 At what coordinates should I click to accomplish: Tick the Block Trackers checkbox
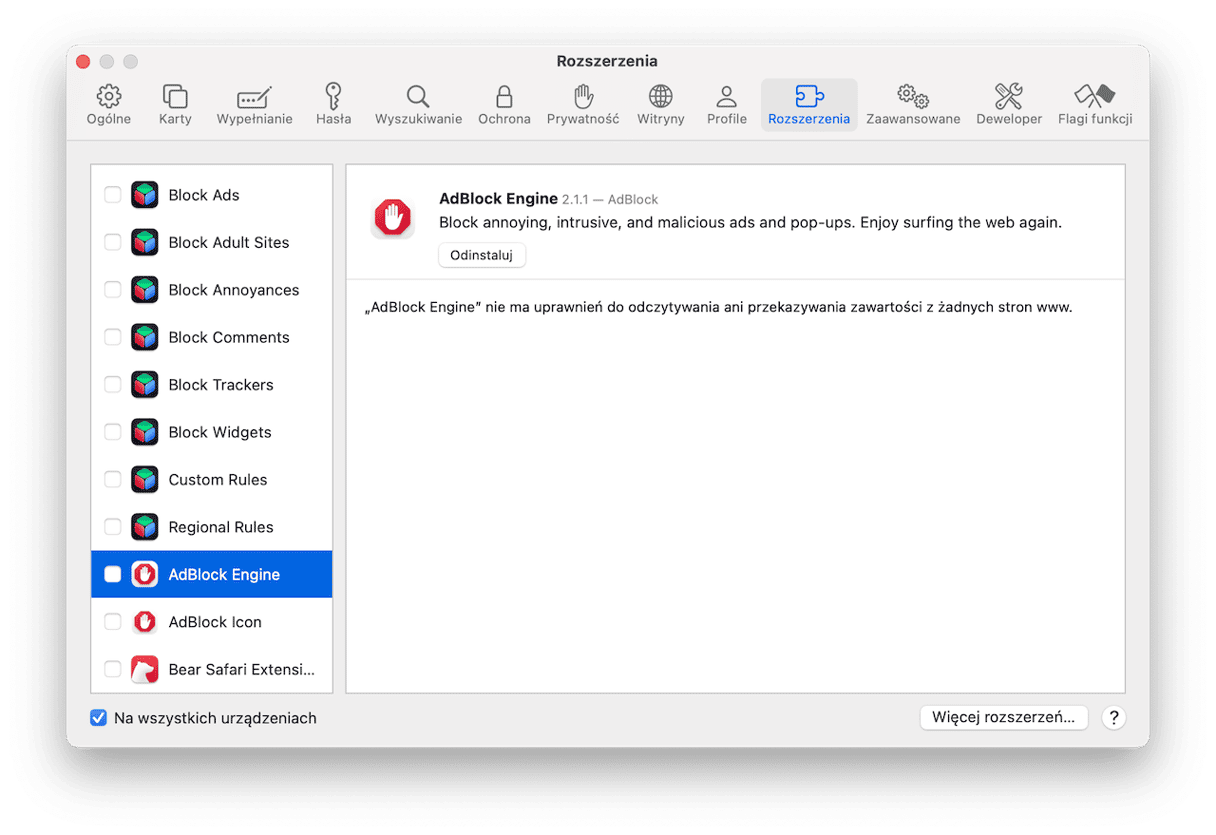coord(113,385)
